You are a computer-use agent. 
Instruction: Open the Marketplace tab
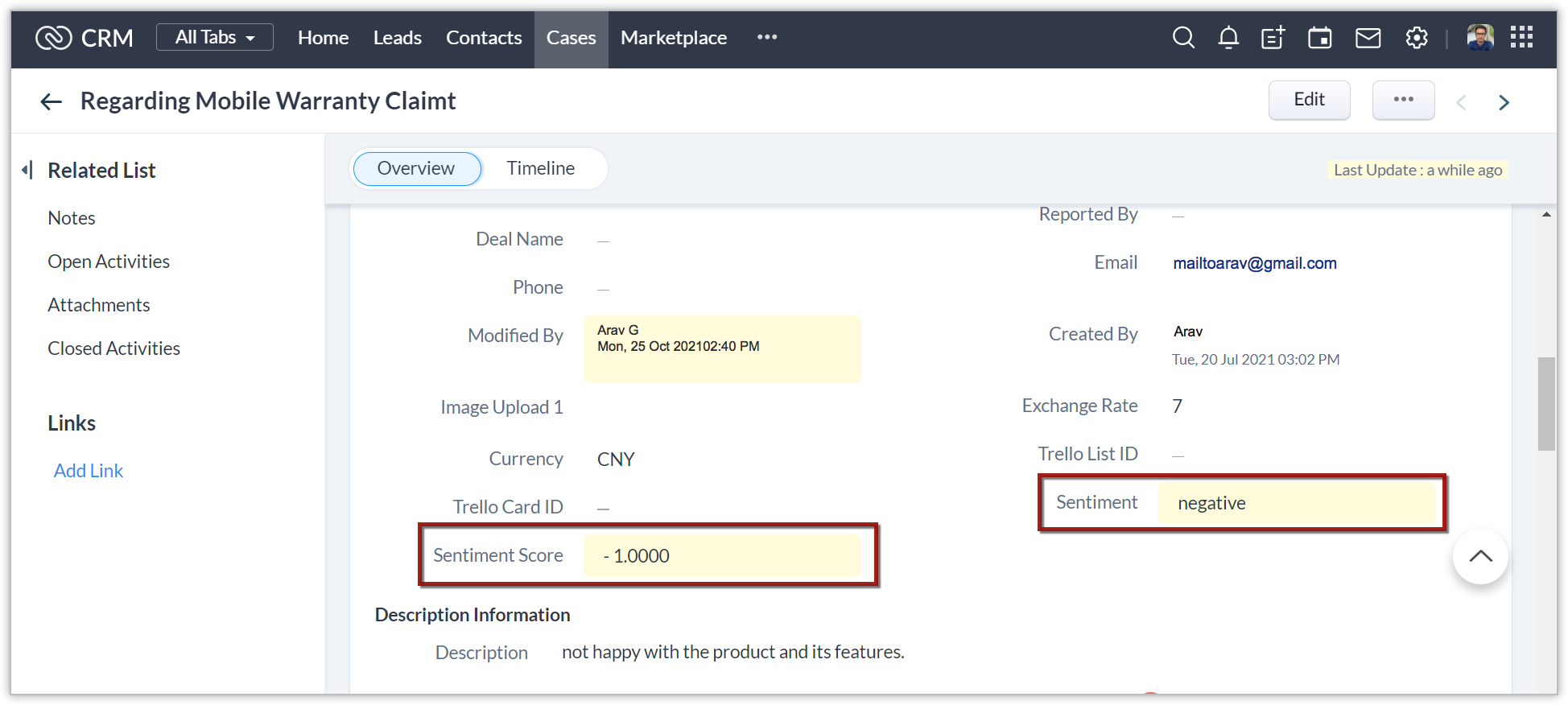[x=674, y=38]
